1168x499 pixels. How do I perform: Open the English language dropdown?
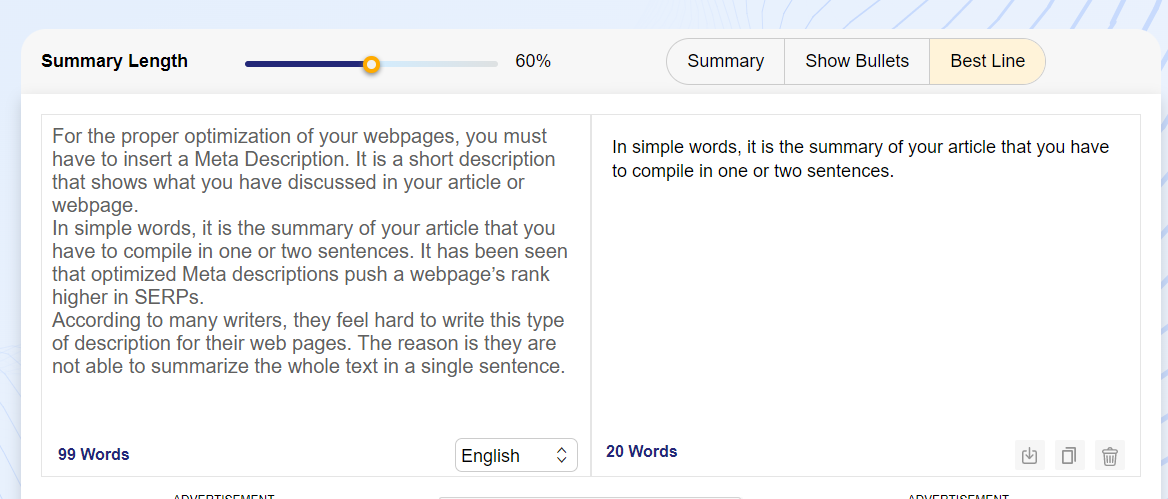tap(505, 455)
